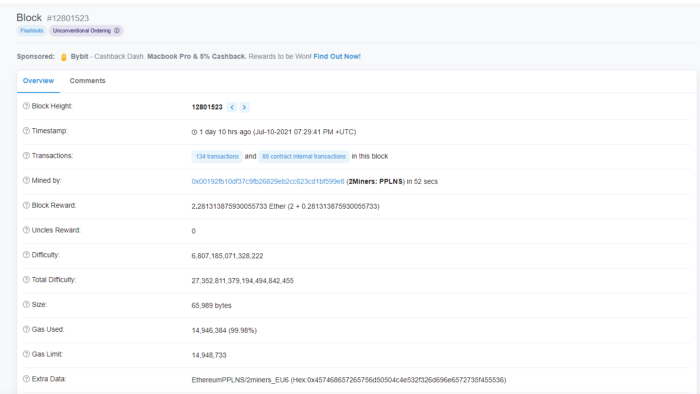700x394 pixels.
Task: Click help icon beside Transactions
Action: click(x=26, y=156)
